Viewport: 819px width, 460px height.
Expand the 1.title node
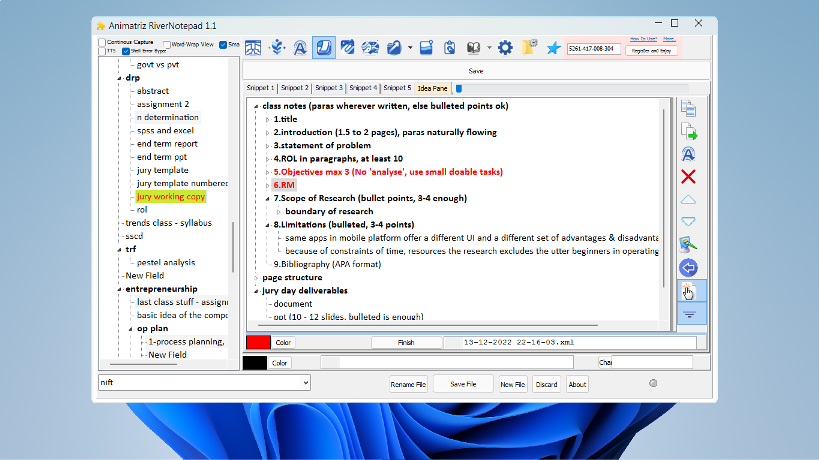(268, 120)
